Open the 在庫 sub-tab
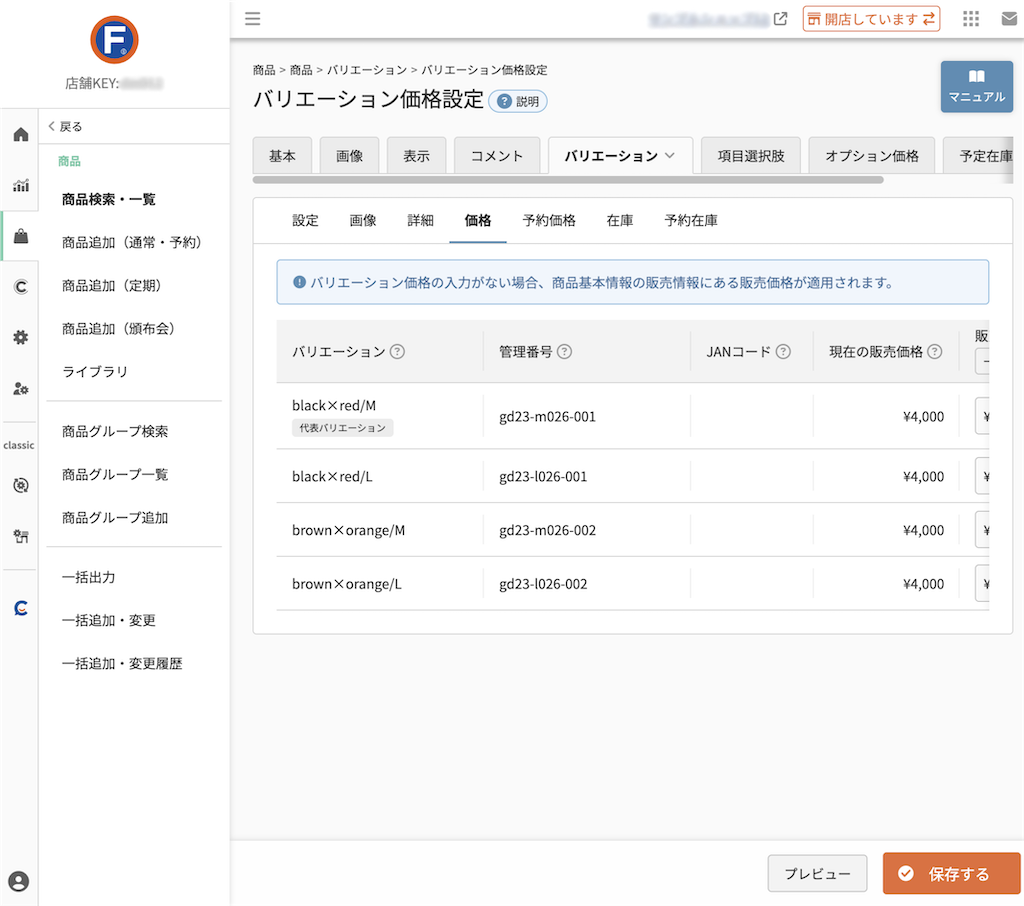The image size is (1024, 906). (x=620, y=221)
